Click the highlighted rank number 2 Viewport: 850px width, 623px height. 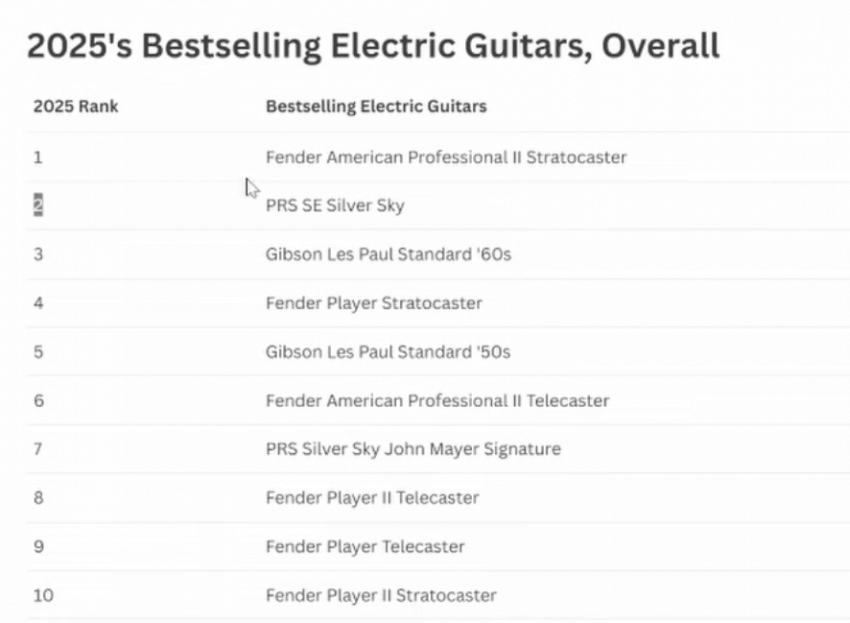click(38, 206)
